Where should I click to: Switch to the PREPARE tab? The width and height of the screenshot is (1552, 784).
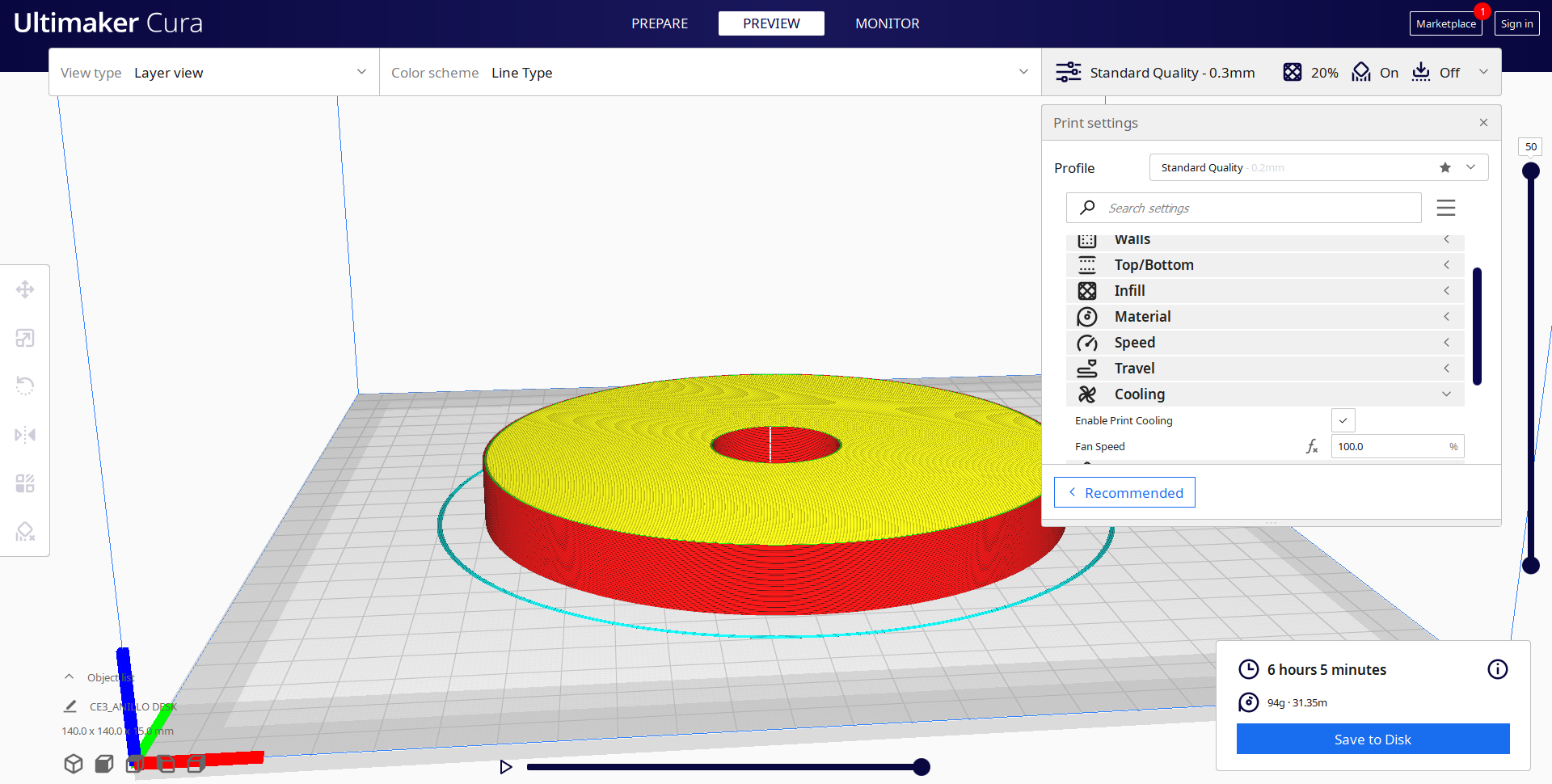point(660,23)
